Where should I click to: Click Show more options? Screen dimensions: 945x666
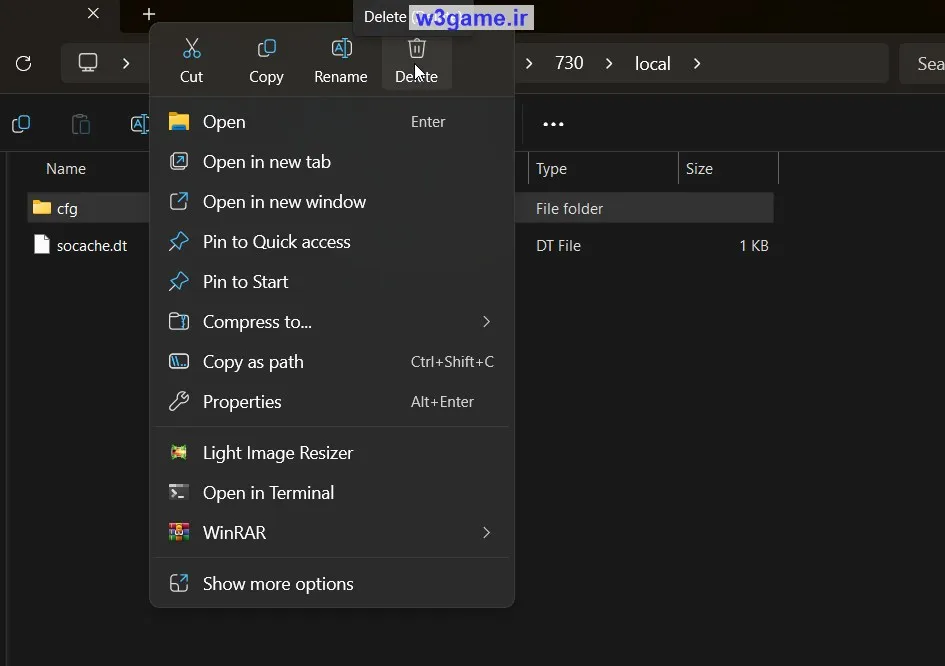pos(331,583)
